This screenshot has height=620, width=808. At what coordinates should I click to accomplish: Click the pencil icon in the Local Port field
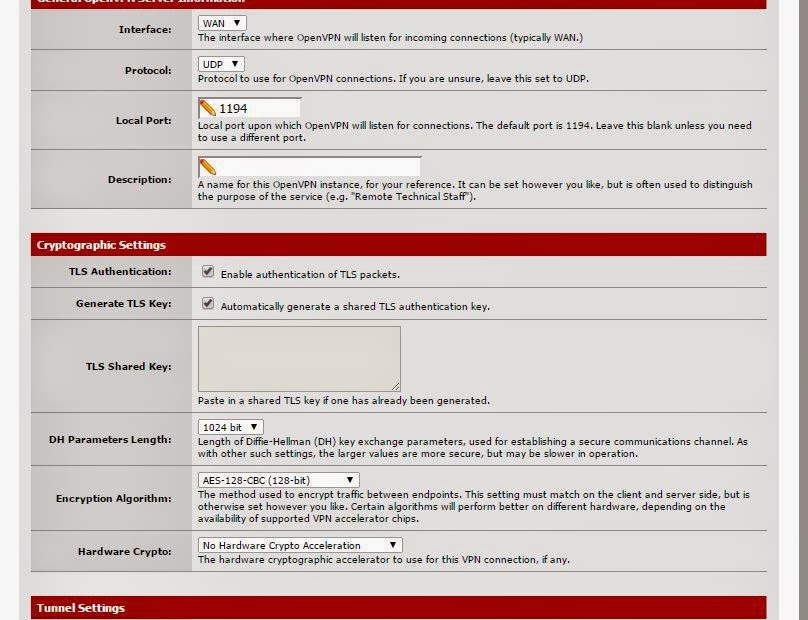[x=207, y=108]
